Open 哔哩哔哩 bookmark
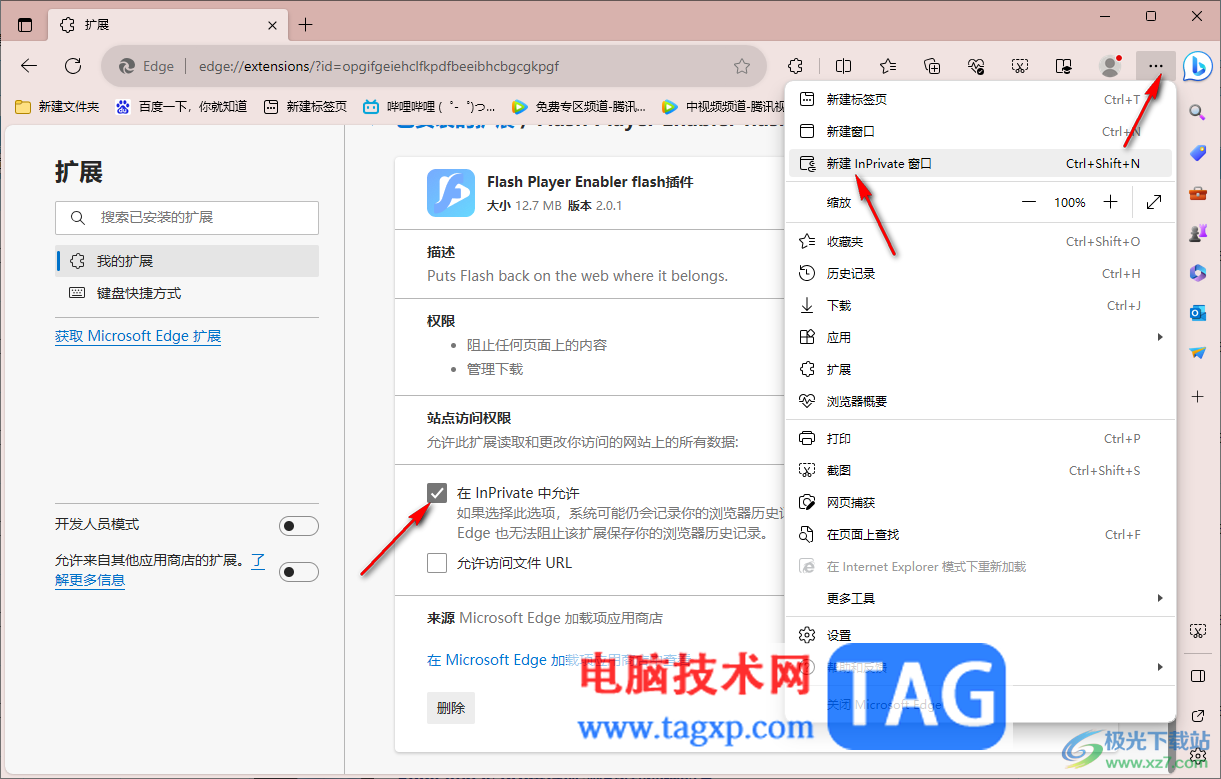Image resolution: width=1221 pixels, height=779 pixels. click(x=429, y=106)
